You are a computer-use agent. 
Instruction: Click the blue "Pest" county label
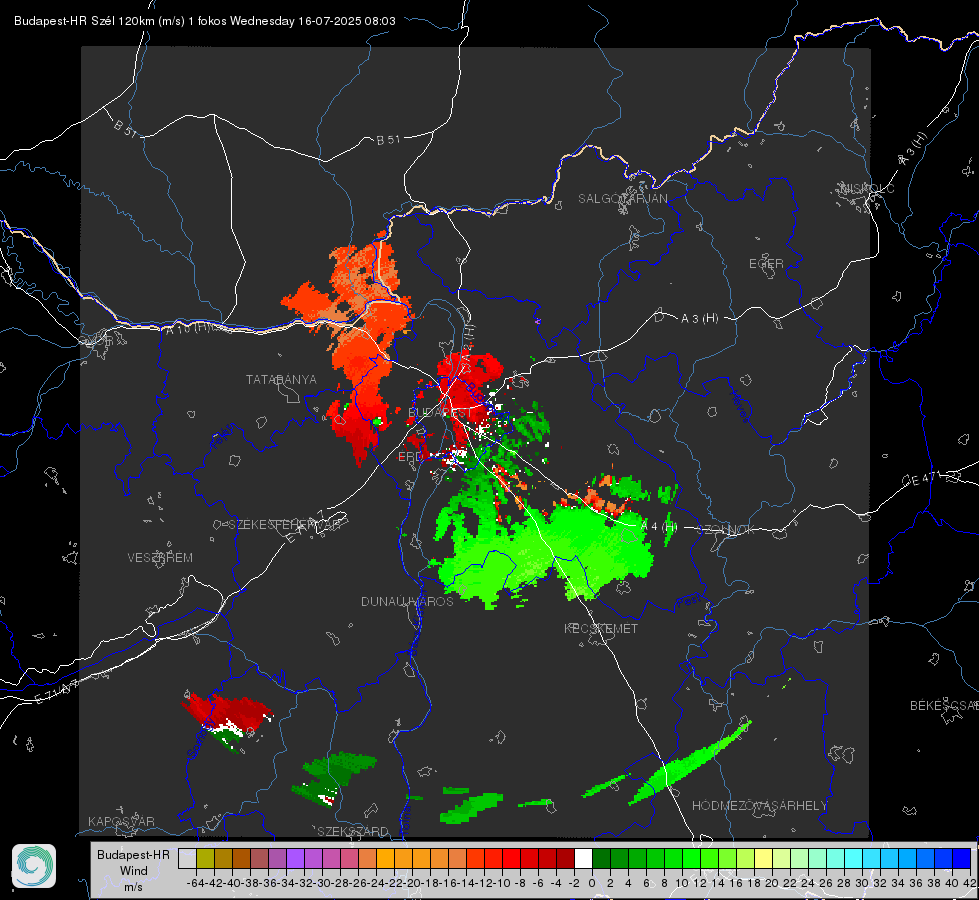point(690,601)
